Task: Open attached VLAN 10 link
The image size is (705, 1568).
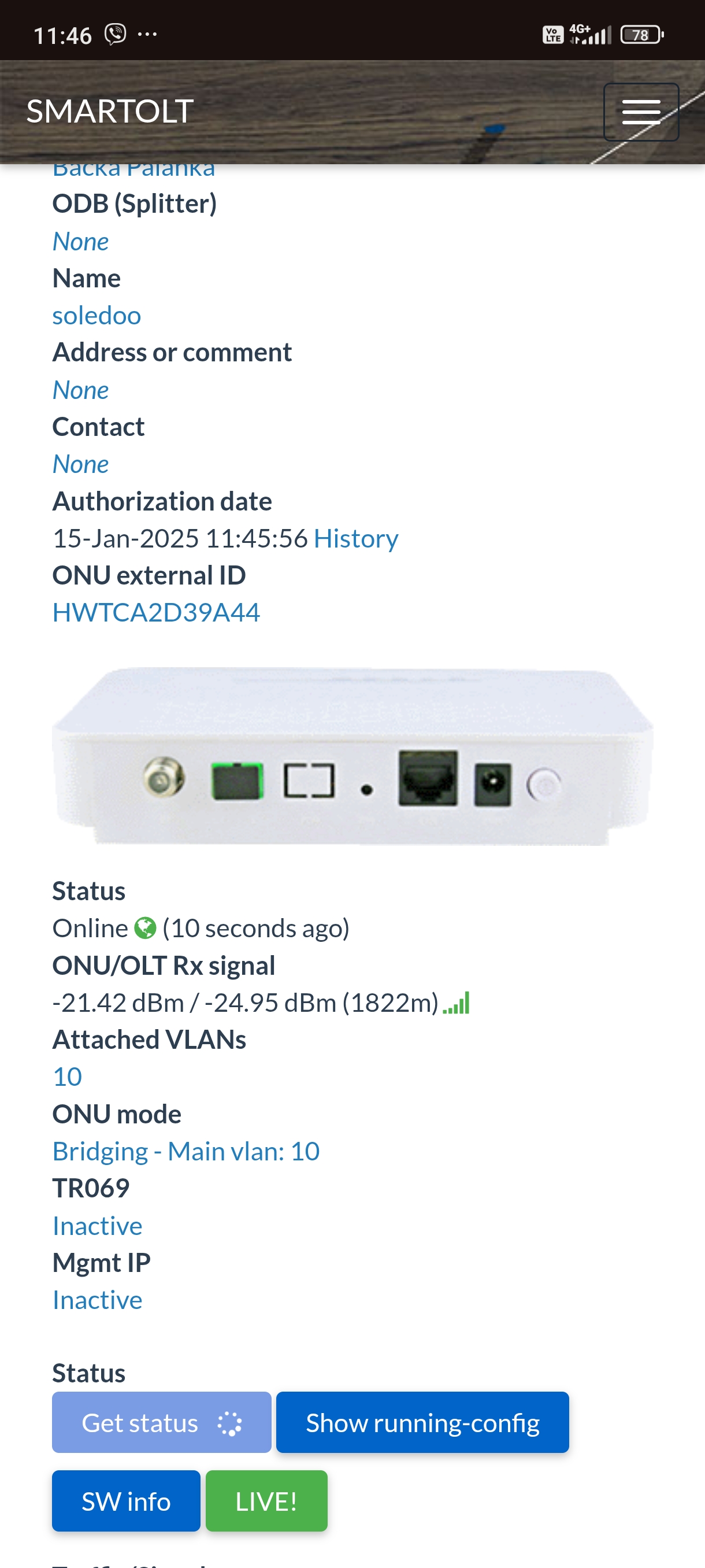Action: 68,1077
